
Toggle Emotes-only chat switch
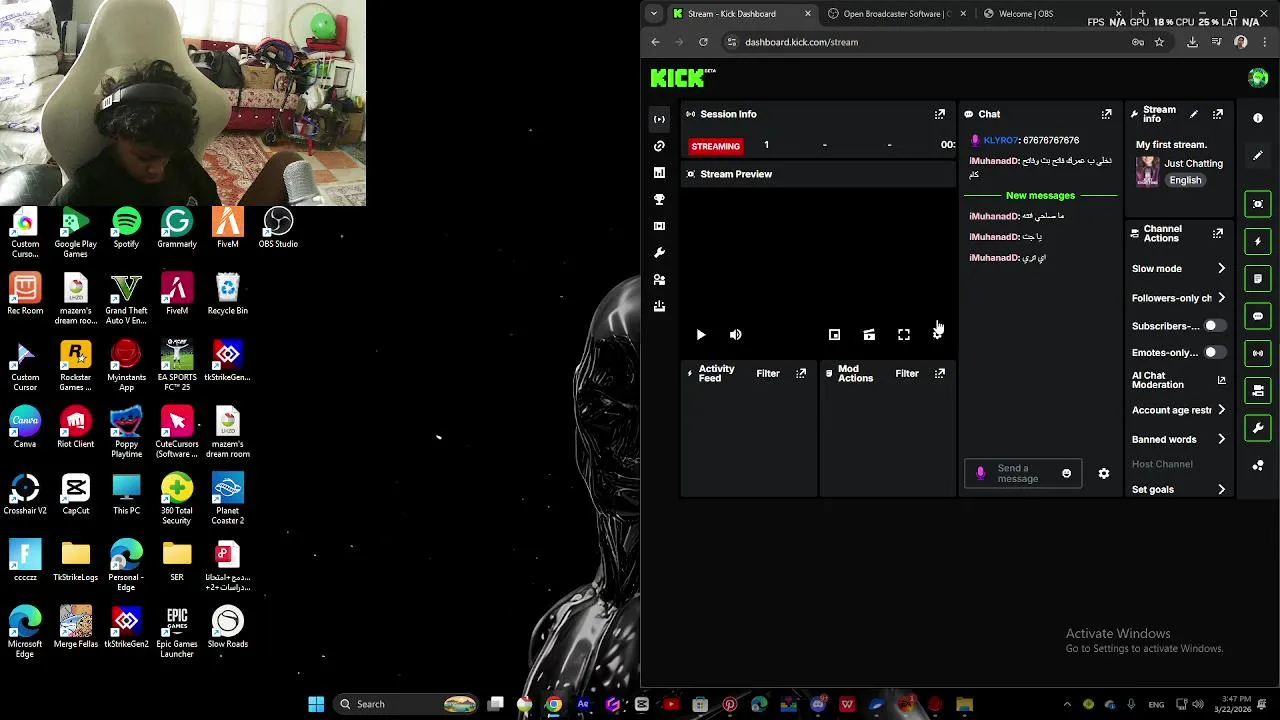point(1214,353)
